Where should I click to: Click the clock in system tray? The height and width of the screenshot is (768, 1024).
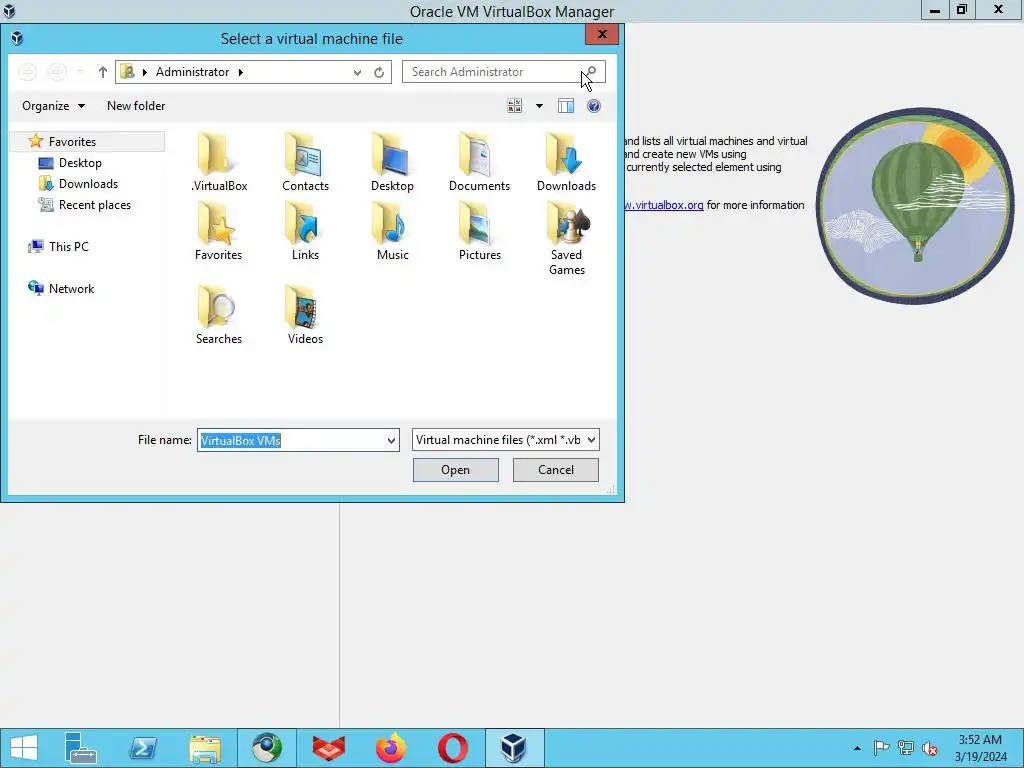[980, 748]
